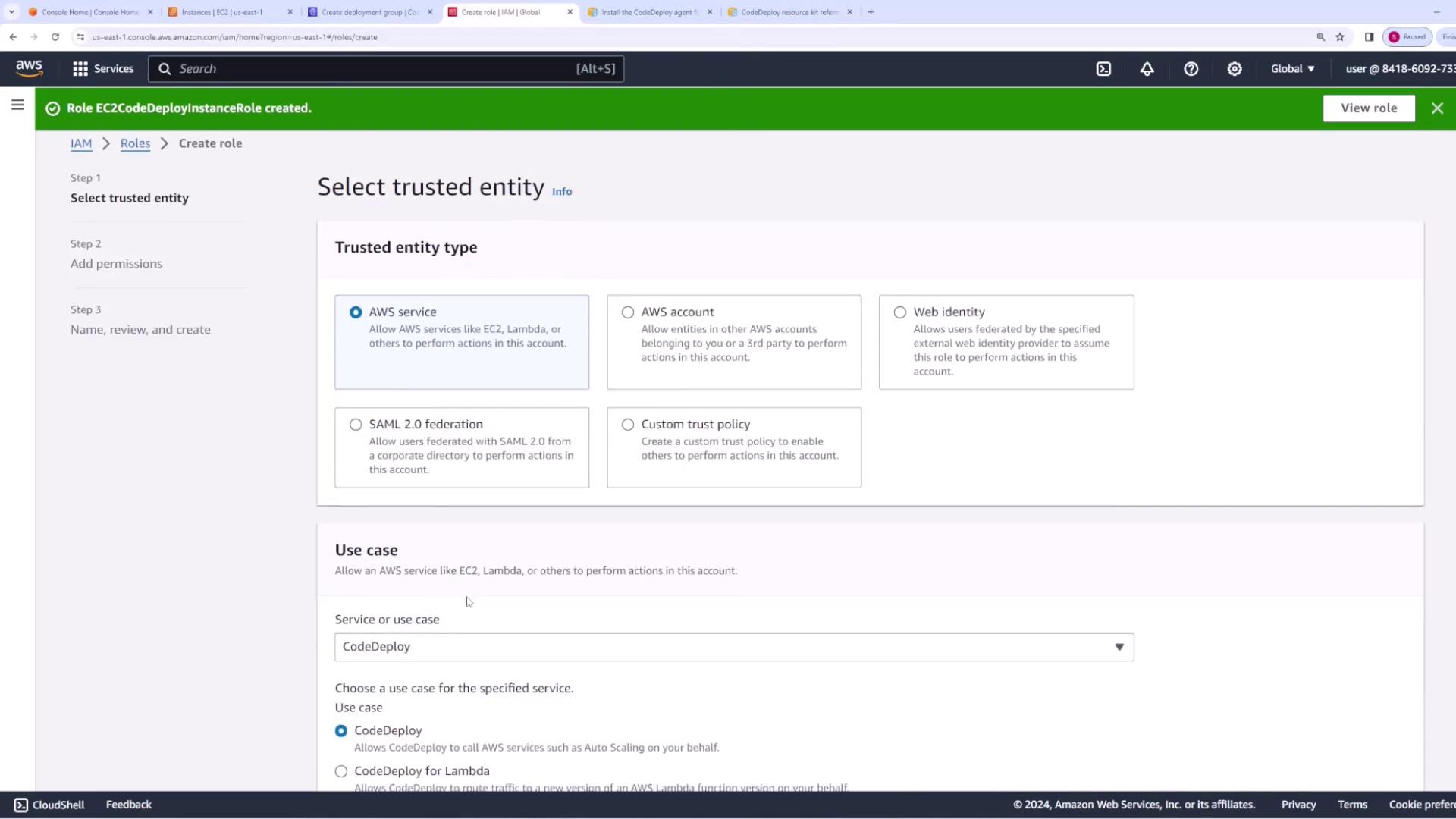Open the Global region dropdown
Image resolution: width=1456 pixels, height=819 pixels.
(1292, 69)
